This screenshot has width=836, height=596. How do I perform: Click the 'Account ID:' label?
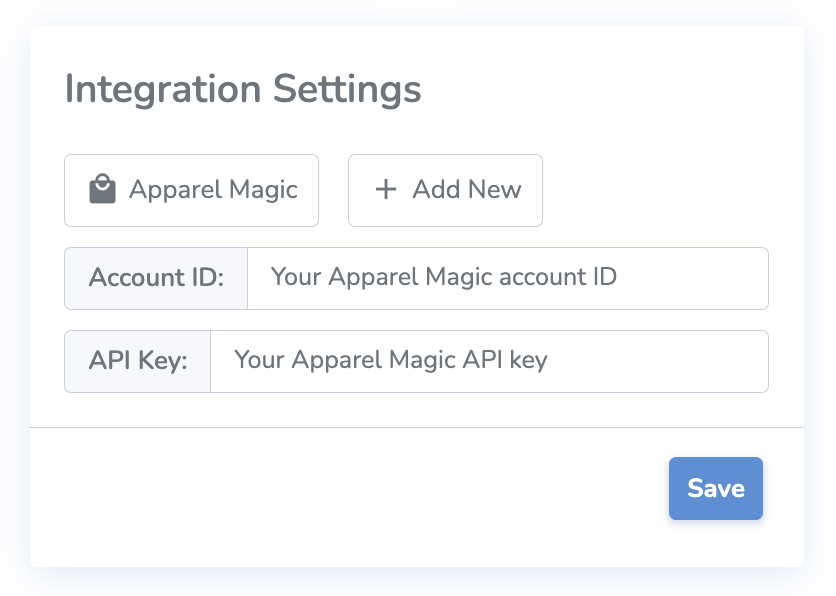(156, 278)
